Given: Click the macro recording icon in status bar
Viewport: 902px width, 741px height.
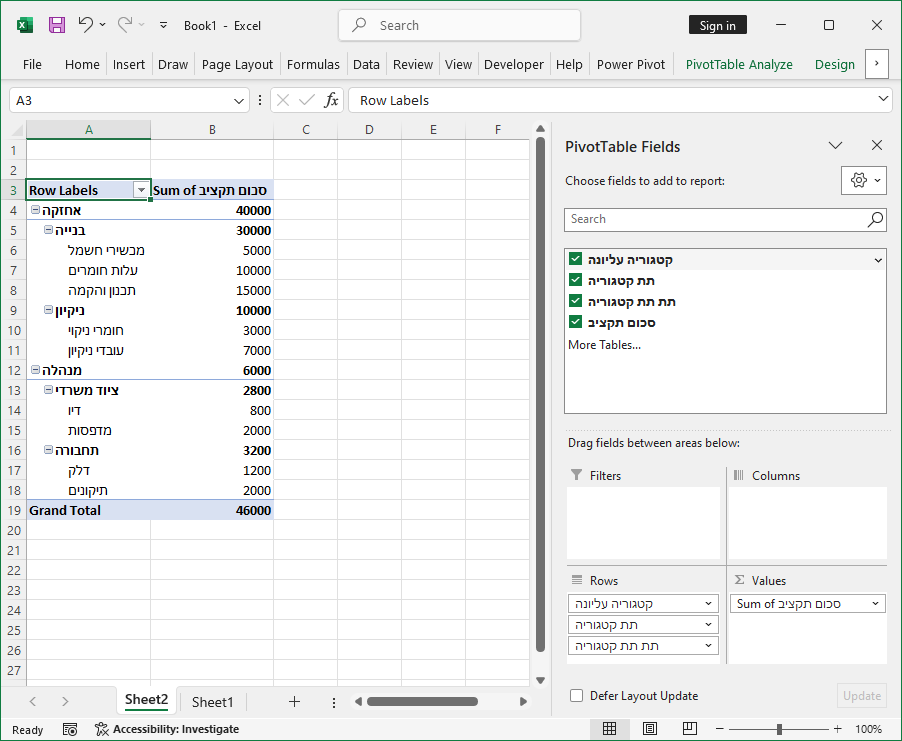Looking at the screenshot, I should [70, 729].
